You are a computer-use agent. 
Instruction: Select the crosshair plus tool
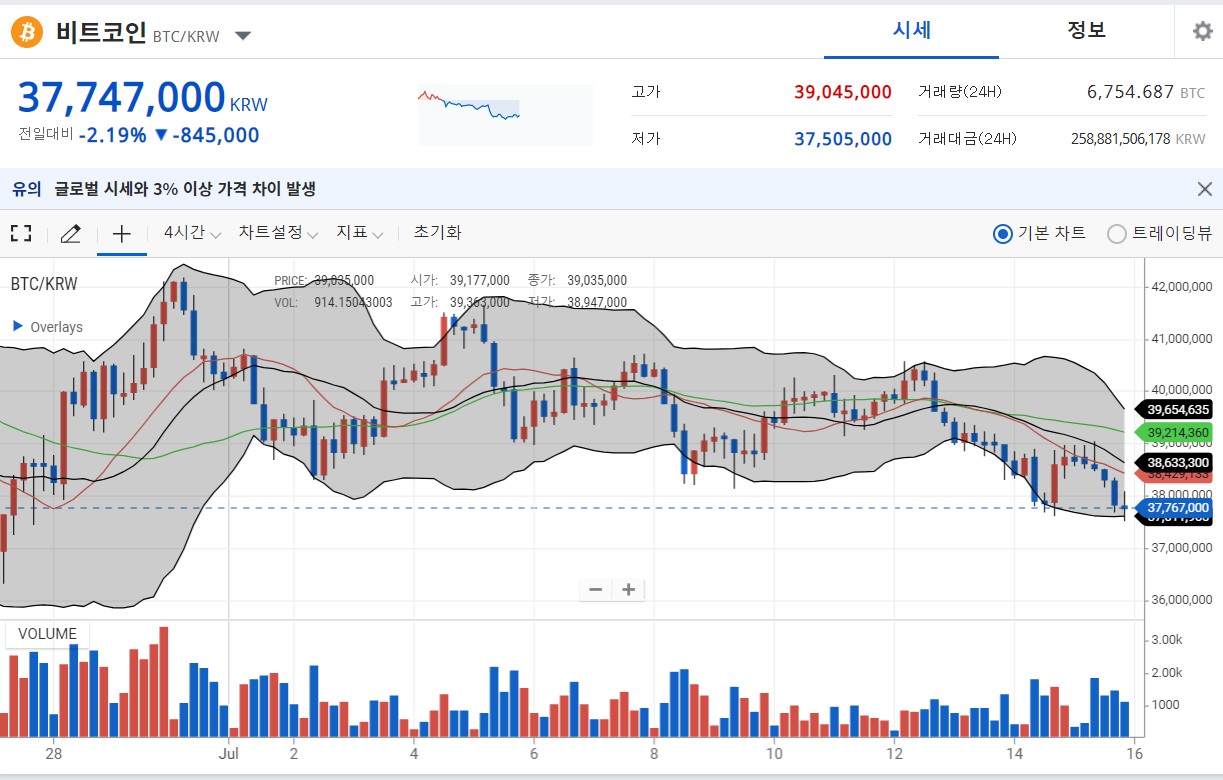click(121, 233)
